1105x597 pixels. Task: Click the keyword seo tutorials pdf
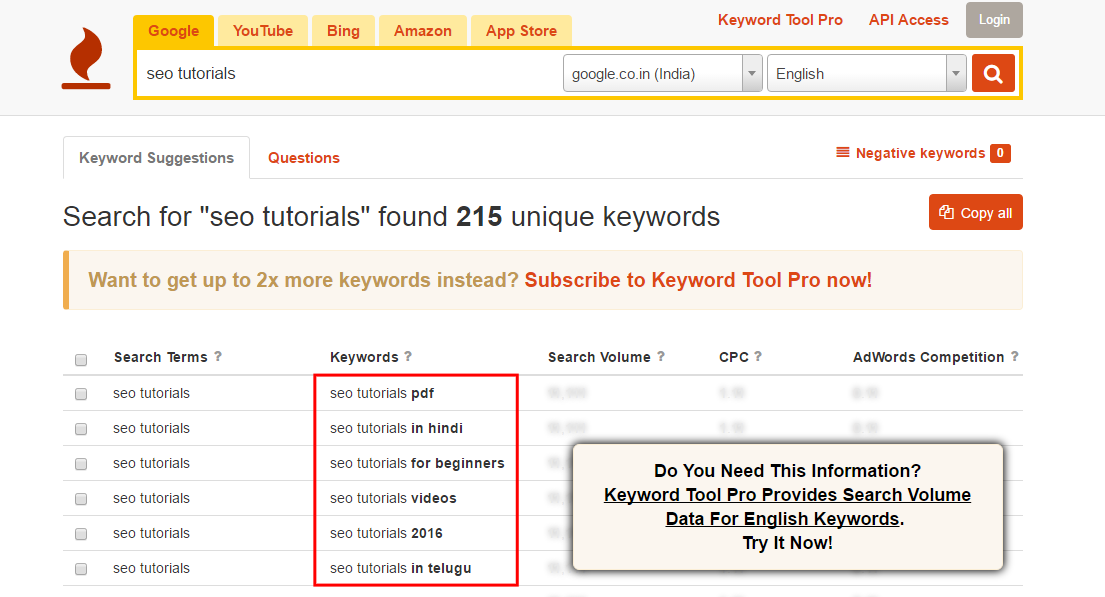click(x=382, y=393)
